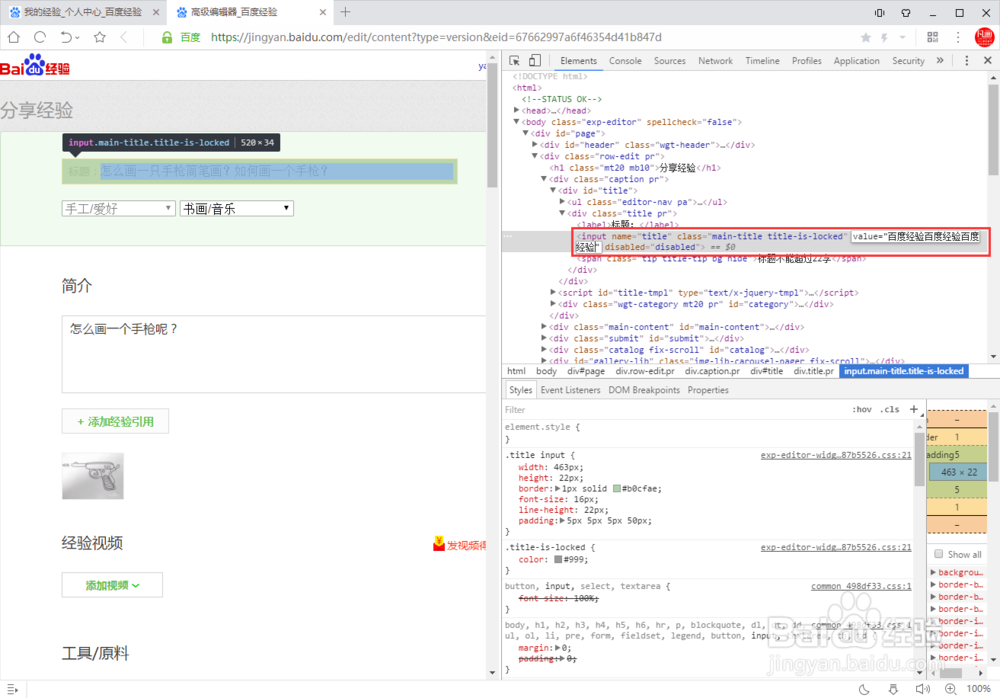Switch to the Console tab

625,61
